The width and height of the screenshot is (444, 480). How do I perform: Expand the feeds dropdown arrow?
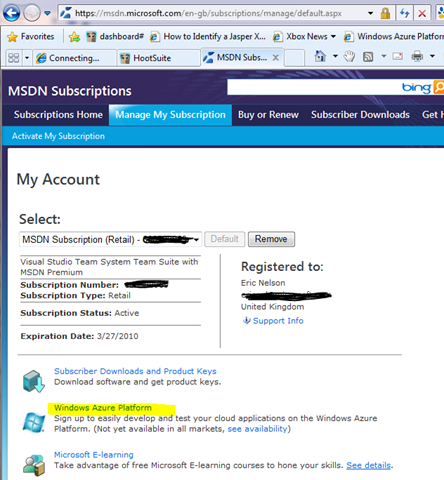(384, 56)
